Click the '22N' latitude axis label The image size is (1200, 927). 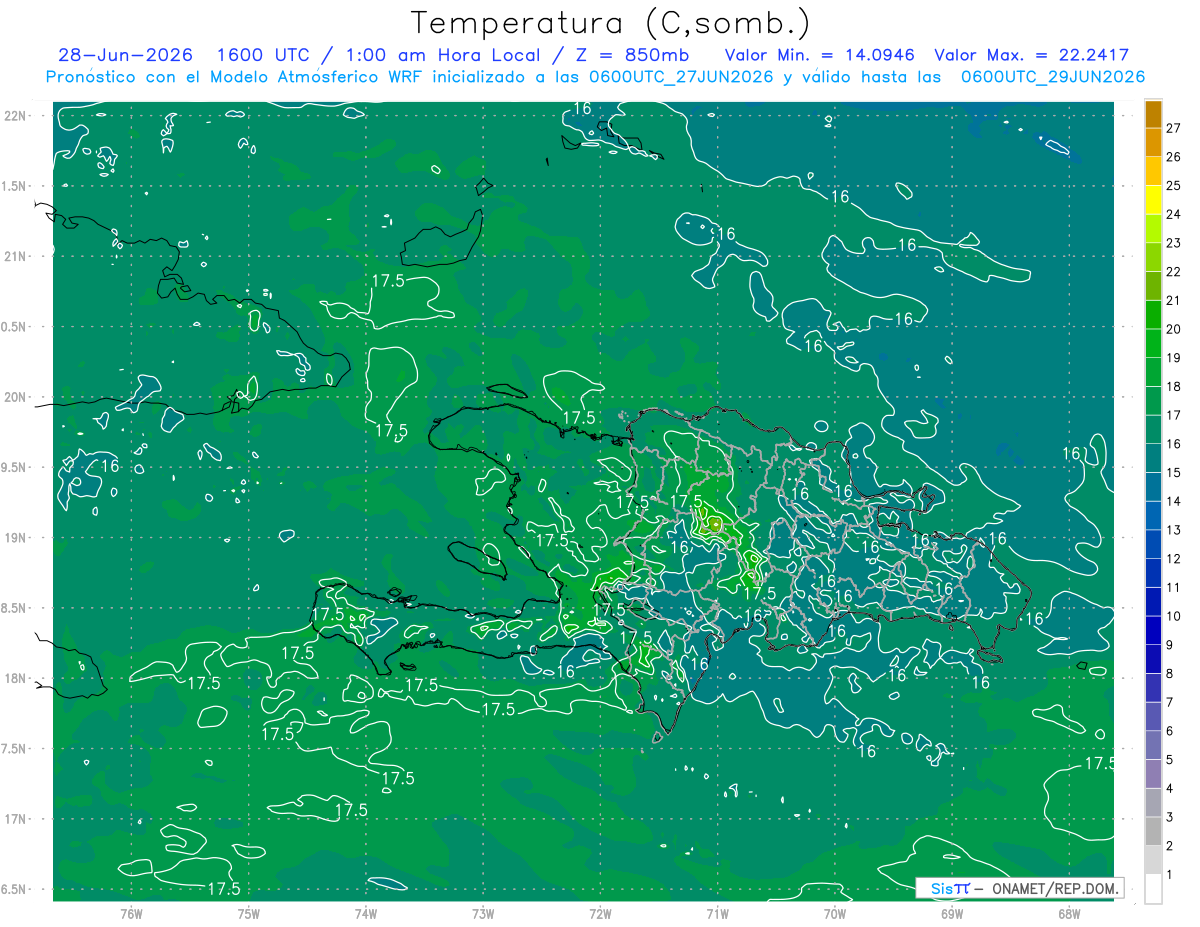tap(16, 116)
